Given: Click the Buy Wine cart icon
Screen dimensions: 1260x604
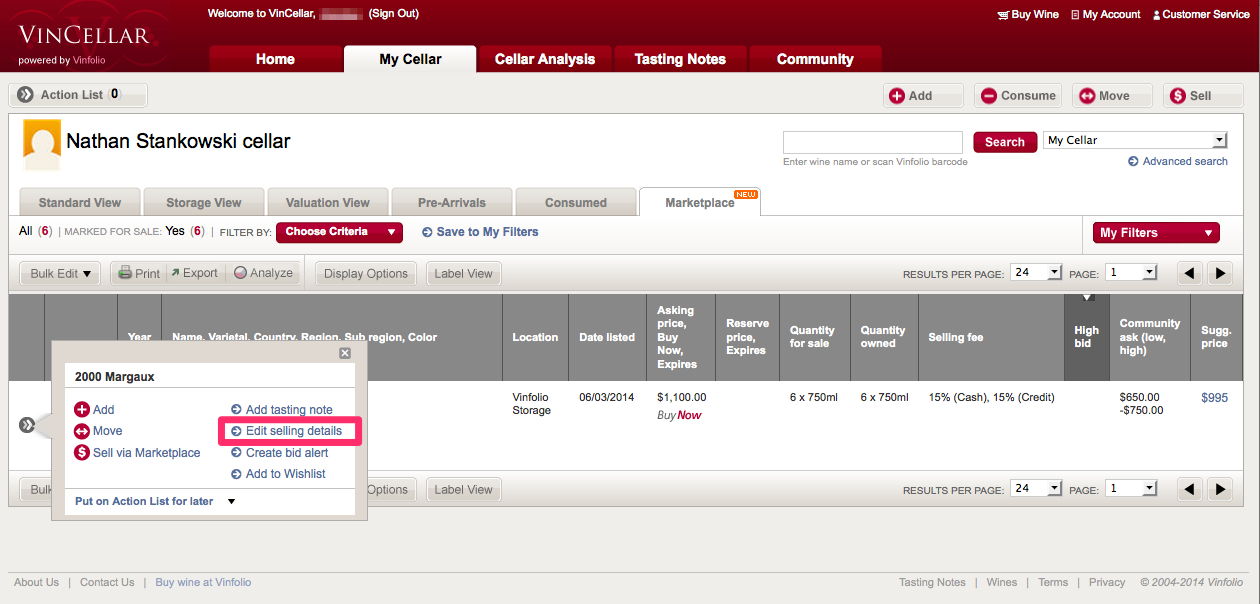Looking at the screenshot, I should pos(1003,15).
